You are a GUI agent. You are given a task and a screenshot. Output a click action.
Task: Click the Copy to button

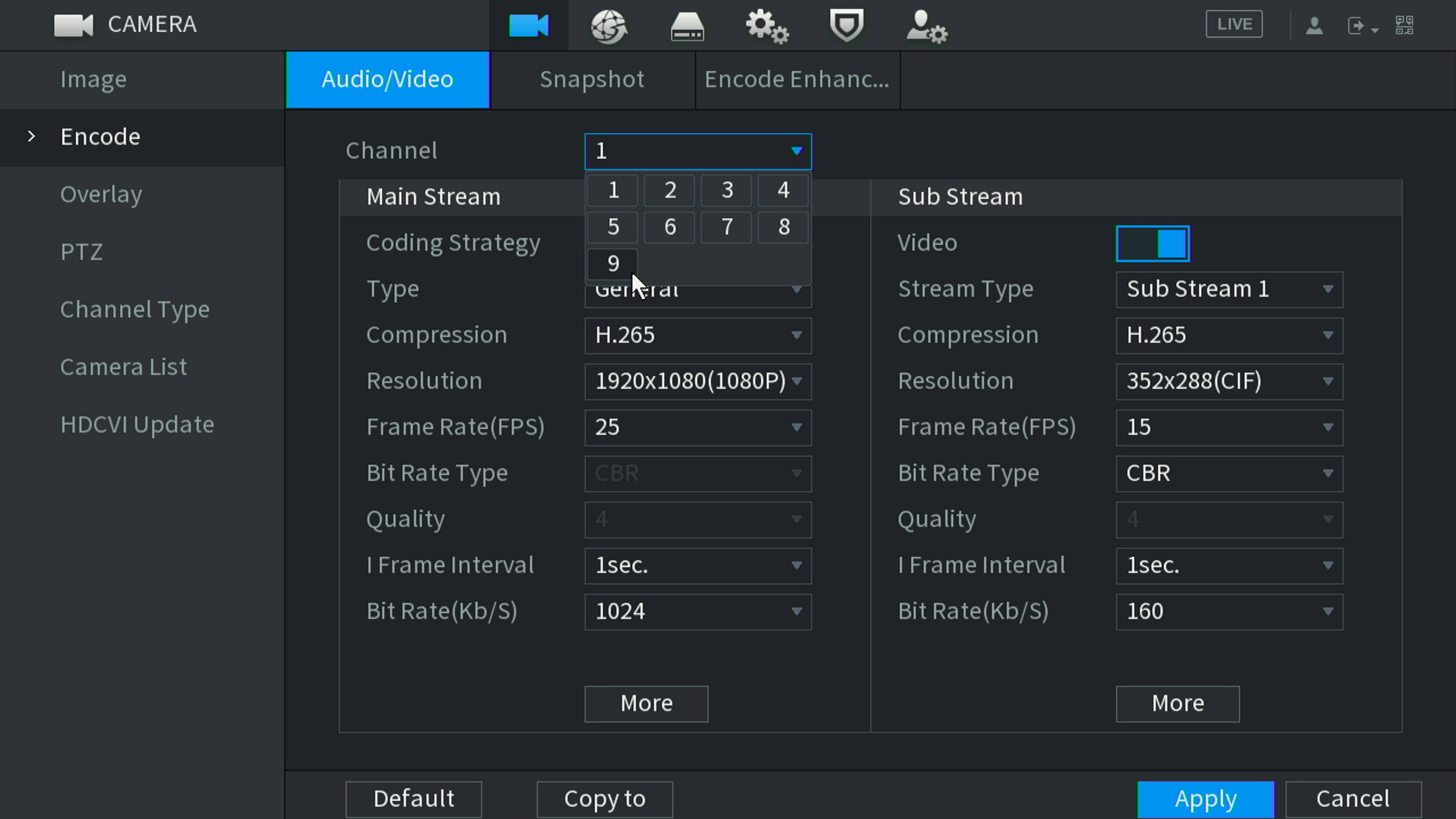[x=605, y=799]
